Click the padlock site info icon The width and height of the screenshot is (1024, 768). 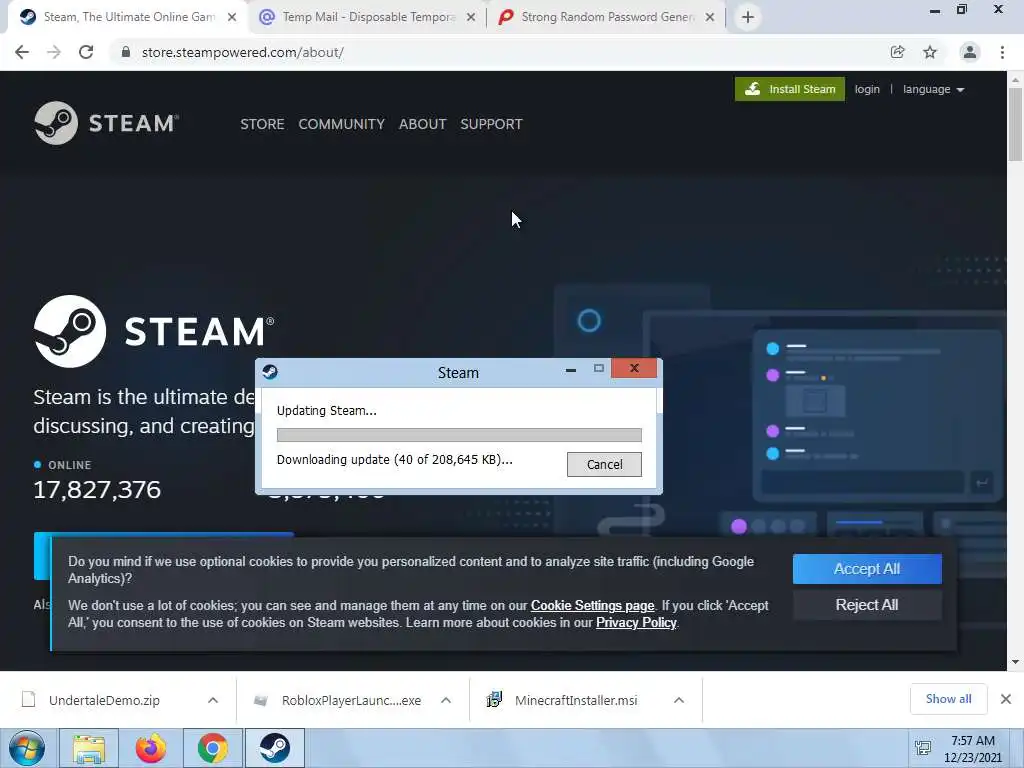click(x=126, y=52)
